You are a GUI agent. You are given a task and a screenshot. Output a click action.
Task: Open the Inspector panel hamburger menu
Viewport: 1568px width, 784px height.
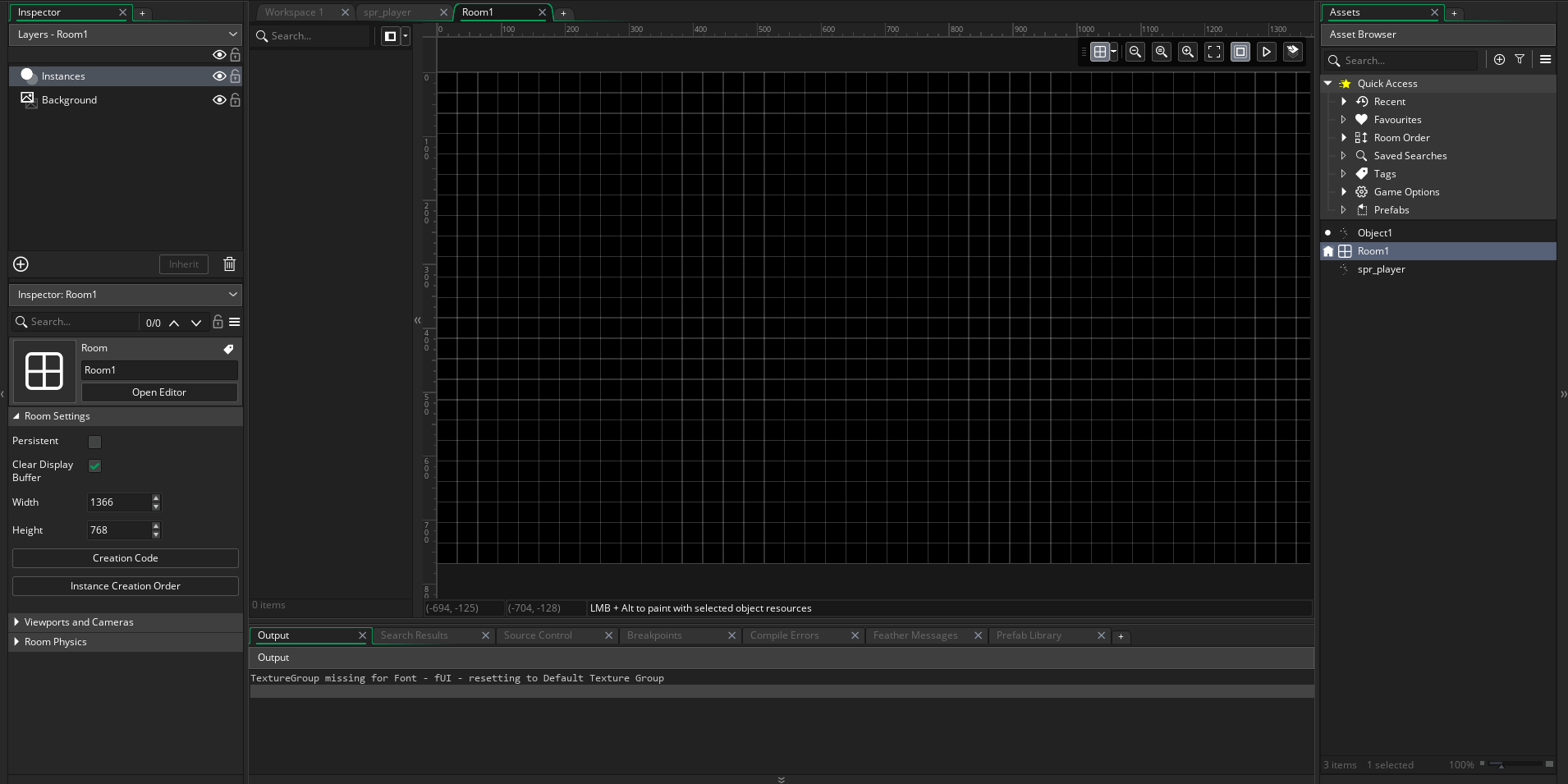coord(235,322)
